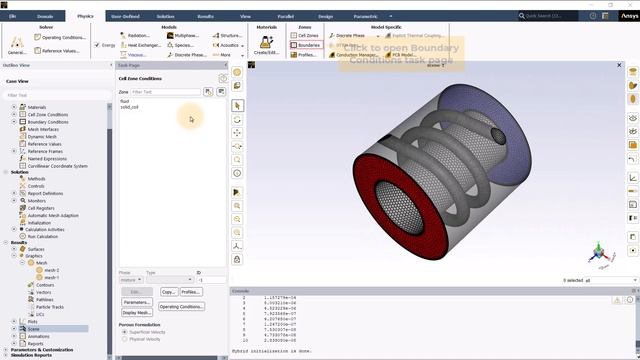Open the Conduction Manager
Viewport: 640px width, 360px height.
coord(353,55)
